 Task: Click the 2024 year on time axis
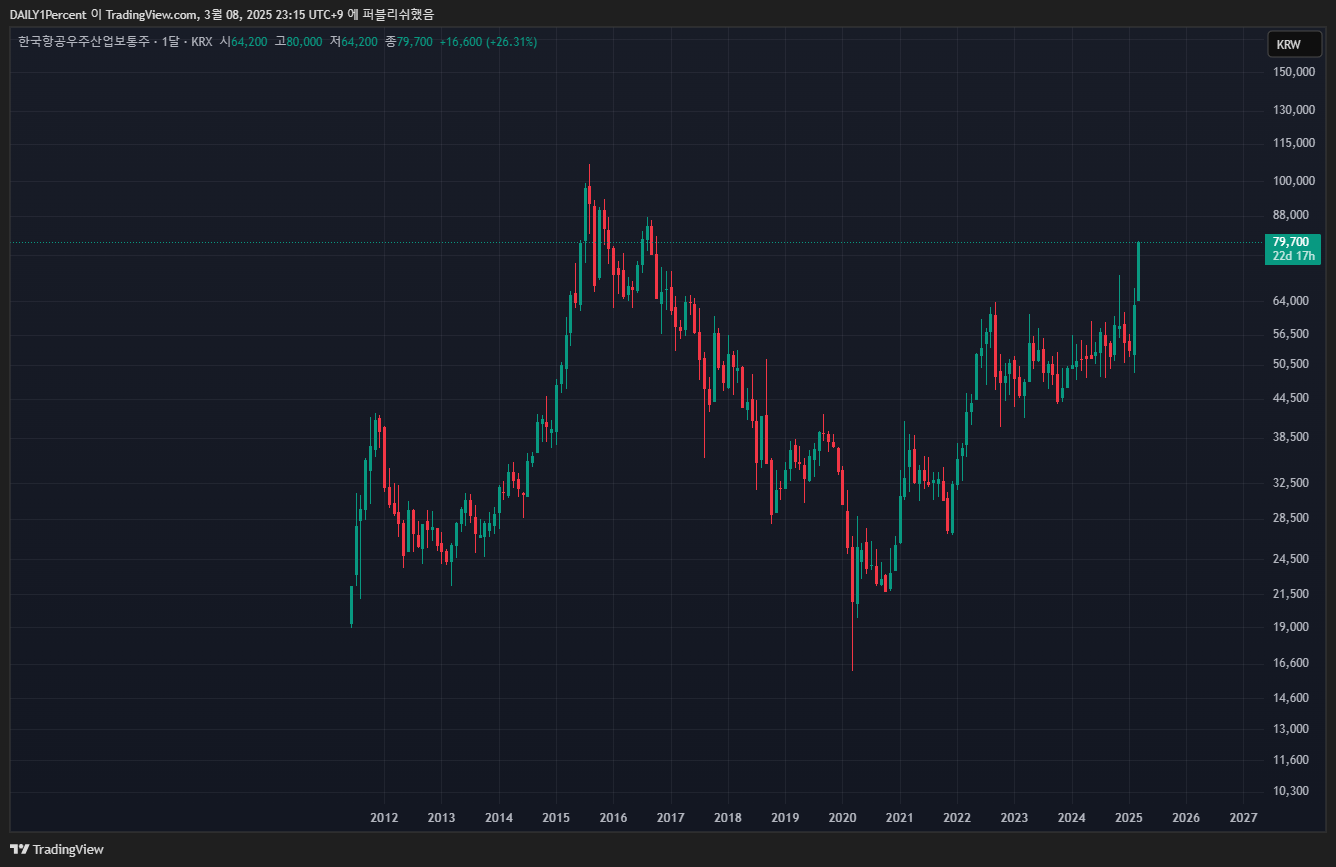[1071, 818]
